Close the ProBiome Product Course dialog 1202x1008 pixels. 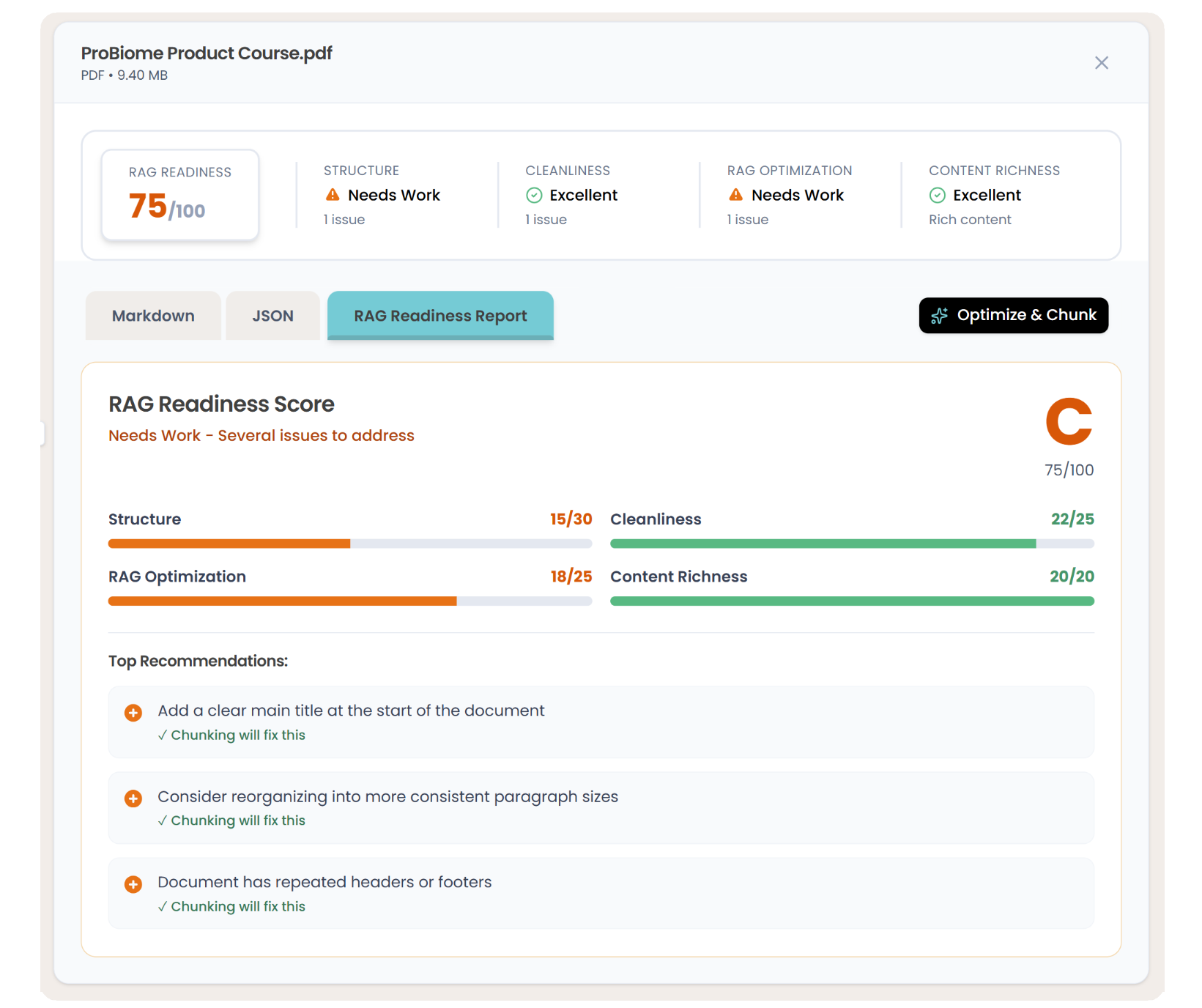coord(1101,63)
